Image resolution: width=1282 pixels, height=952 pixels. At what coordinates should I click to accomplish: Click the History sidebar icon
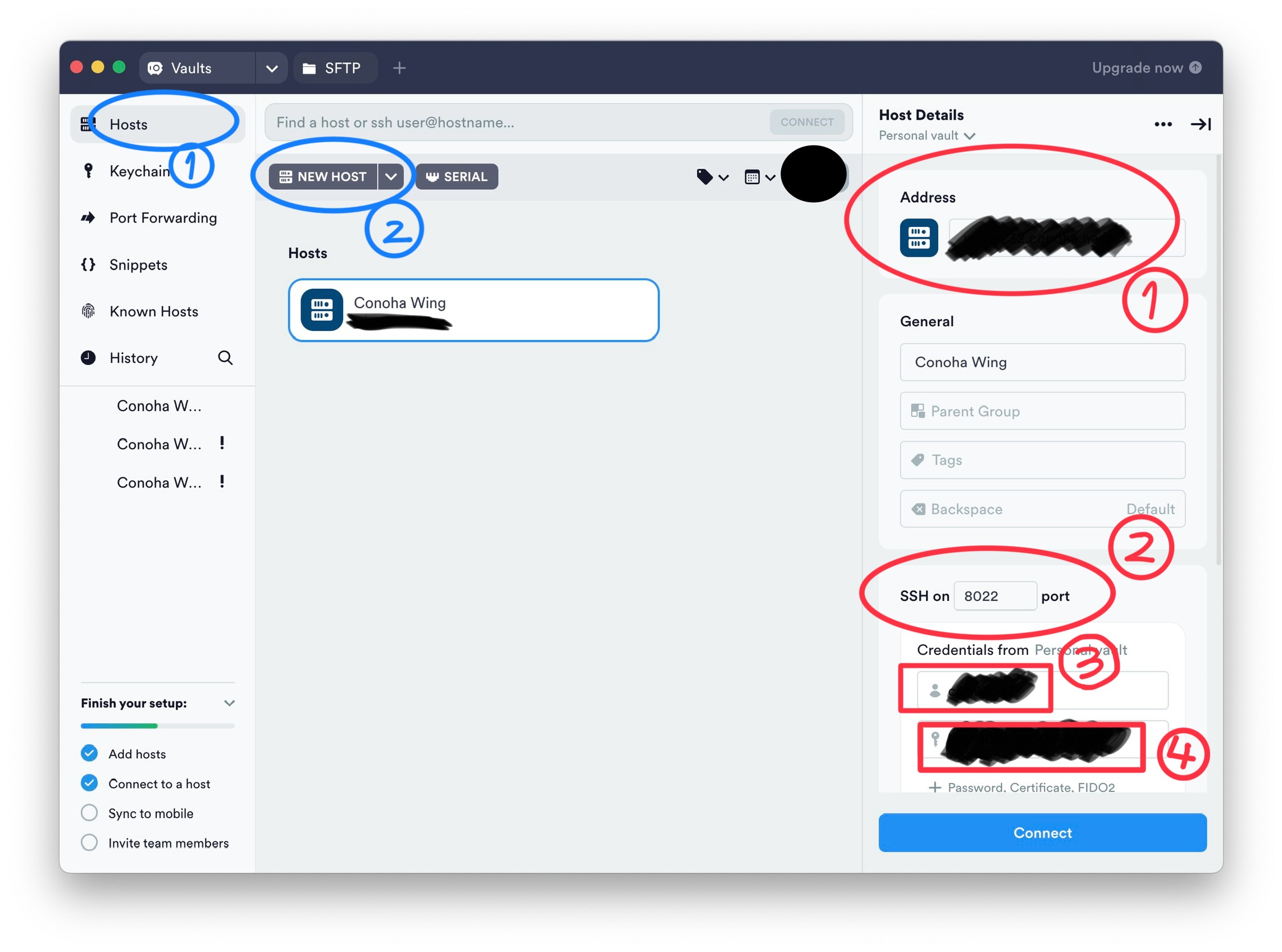[x=89, y=357]
